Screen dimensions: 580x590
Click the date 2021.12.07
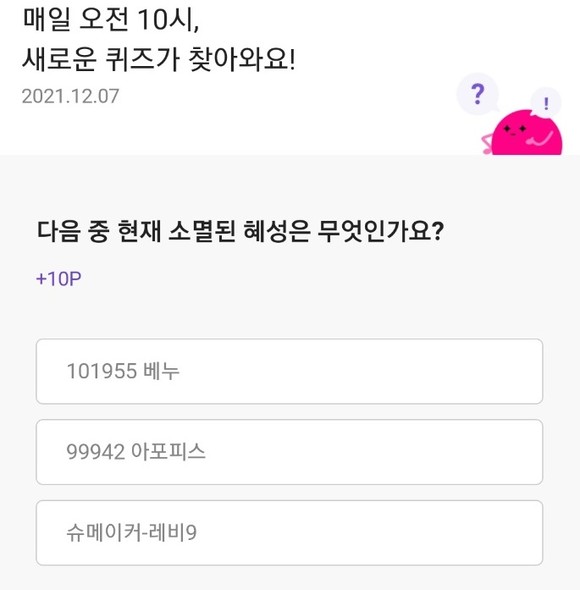[x=70, y=96]
